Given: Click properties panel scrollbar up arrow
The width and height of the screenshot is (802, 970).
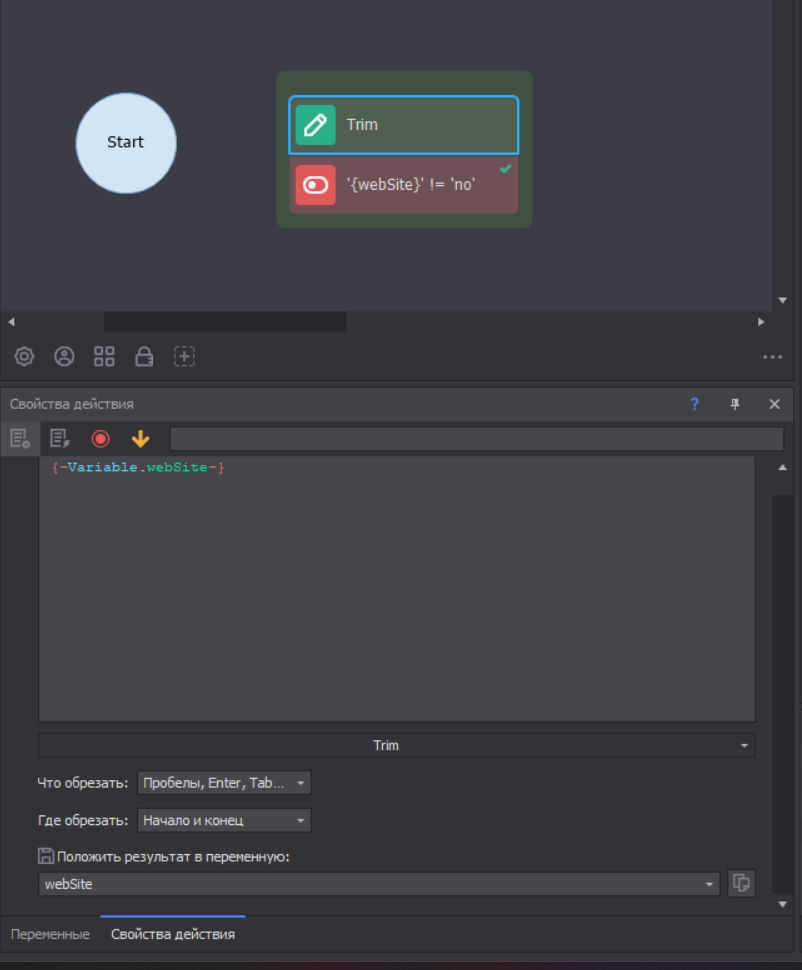Looking at the screenshot, I should tap(783, 468).
